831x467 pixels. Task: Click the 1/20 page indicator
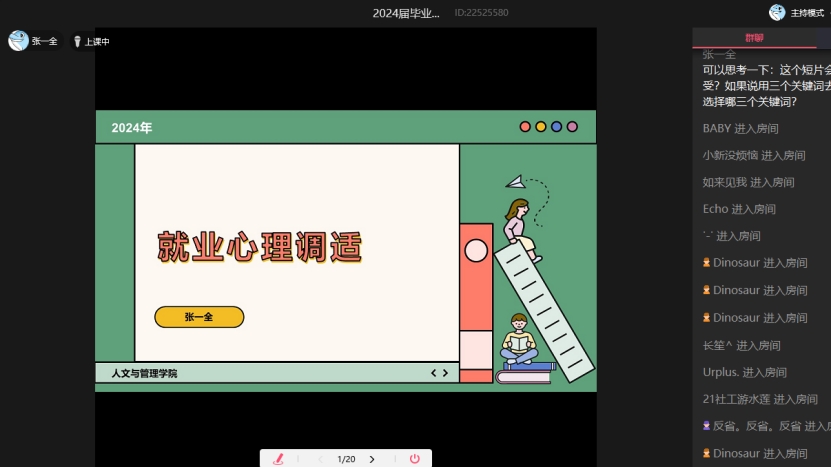346,459
